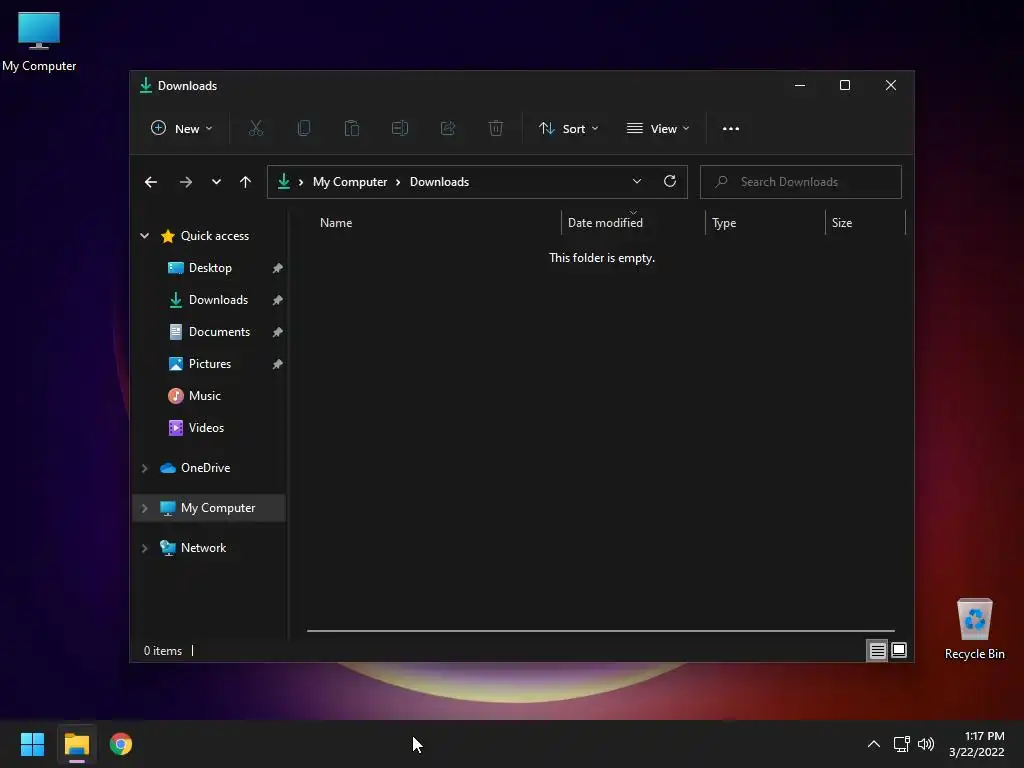Click File Explorer on the taskbar
Image resolution: width=1024 pixels, height=768 pixels.
77,744
